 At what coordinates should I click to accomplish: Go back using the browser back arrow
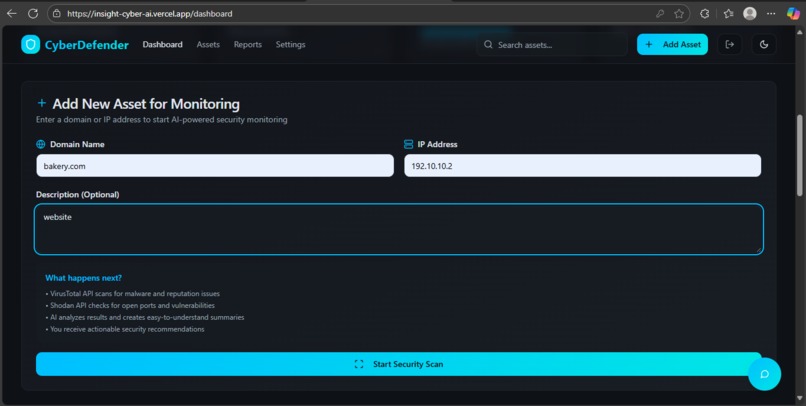point(11,14)
